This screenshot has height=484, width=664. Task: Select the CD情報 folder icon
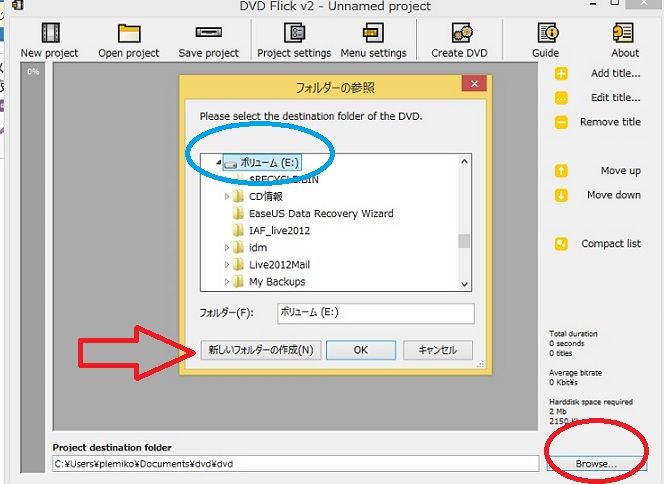238,196
